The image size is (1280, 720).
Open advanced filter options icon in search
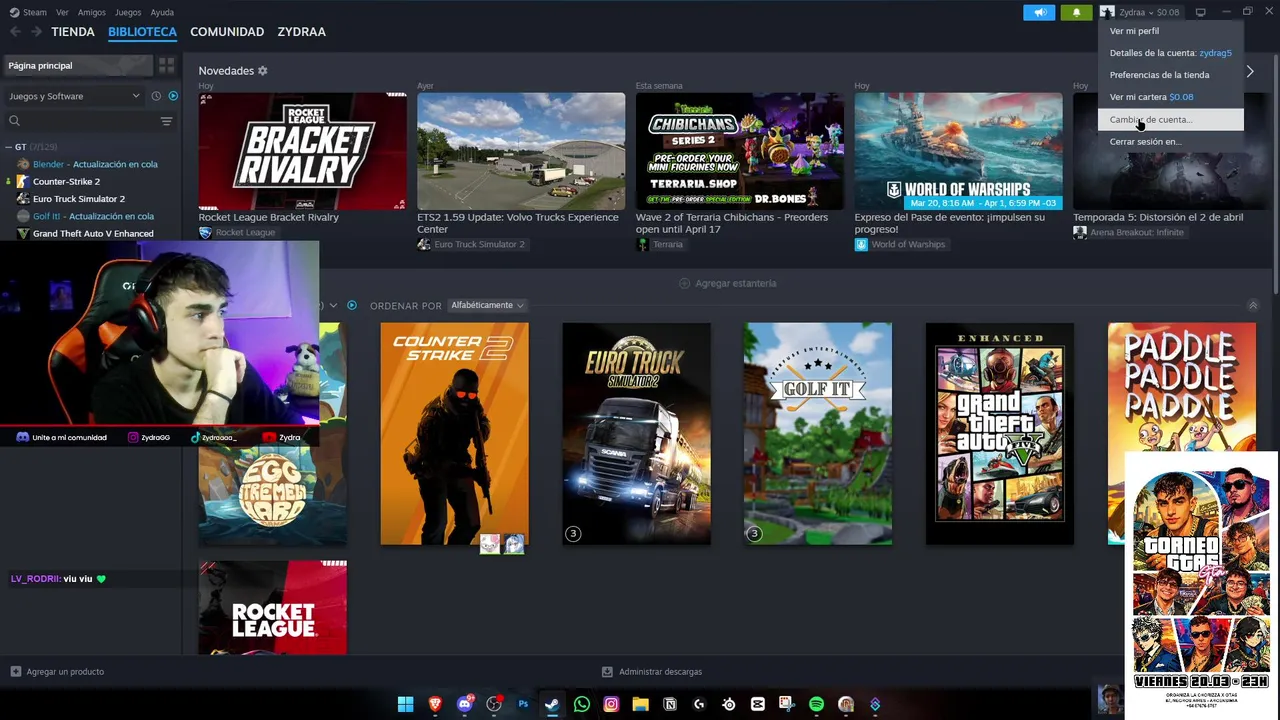pos(166,121)
